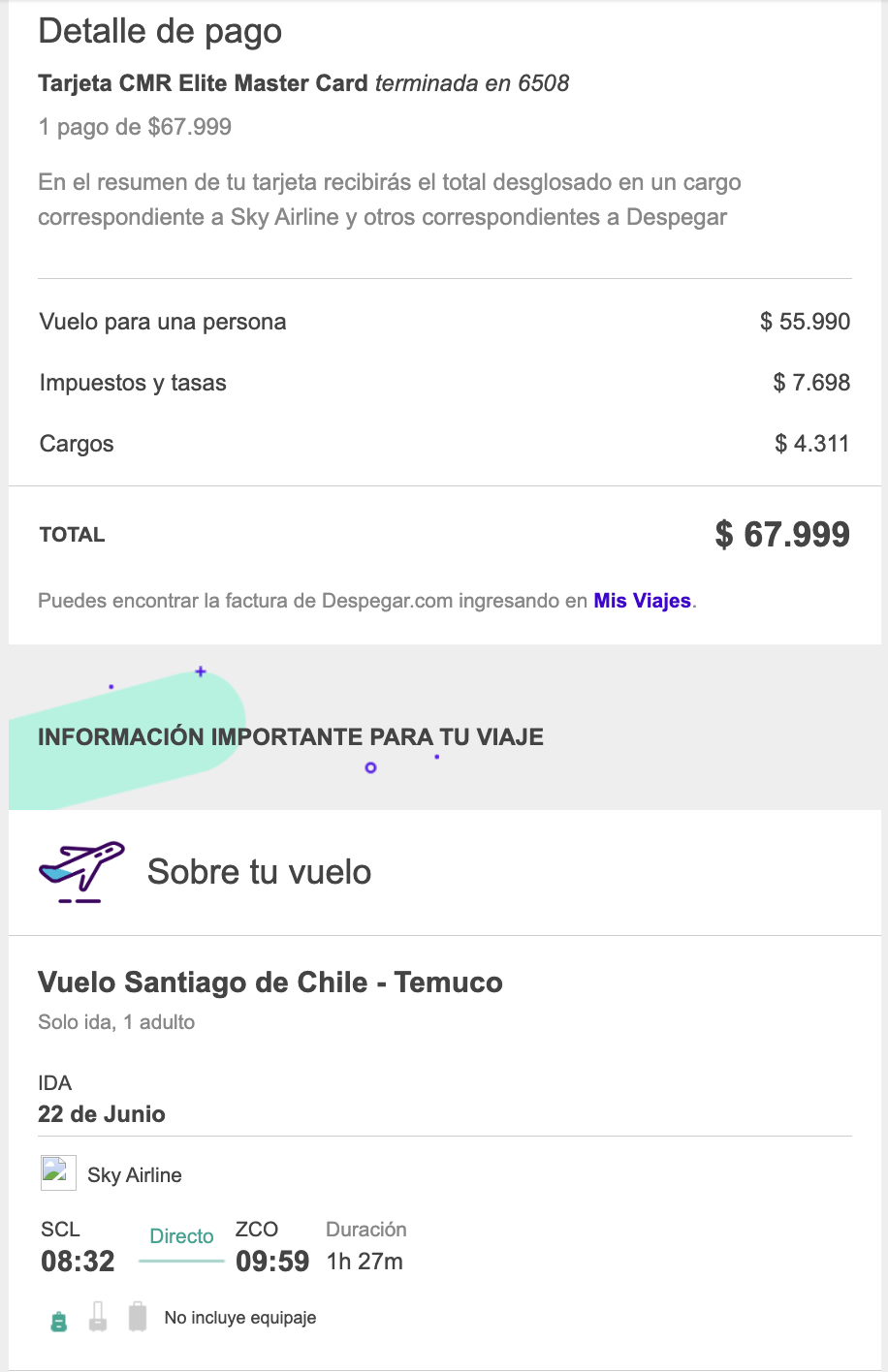Screen dimensions: 888x1372
Task: Click the grey checked suitcase icon
Action: tap(138, 1317)
